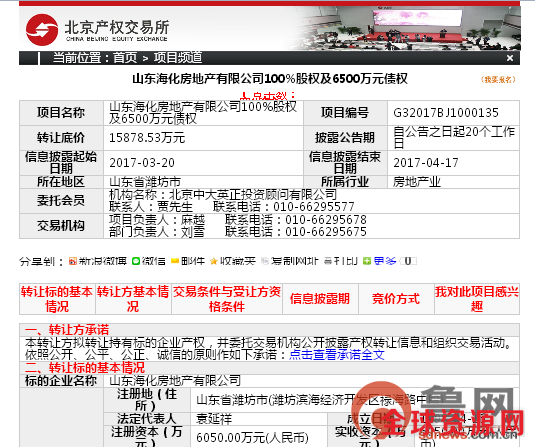Open the green plus more-sharing icon
Viewport: 535px width, 447px height.
click(x=367, y=261)
